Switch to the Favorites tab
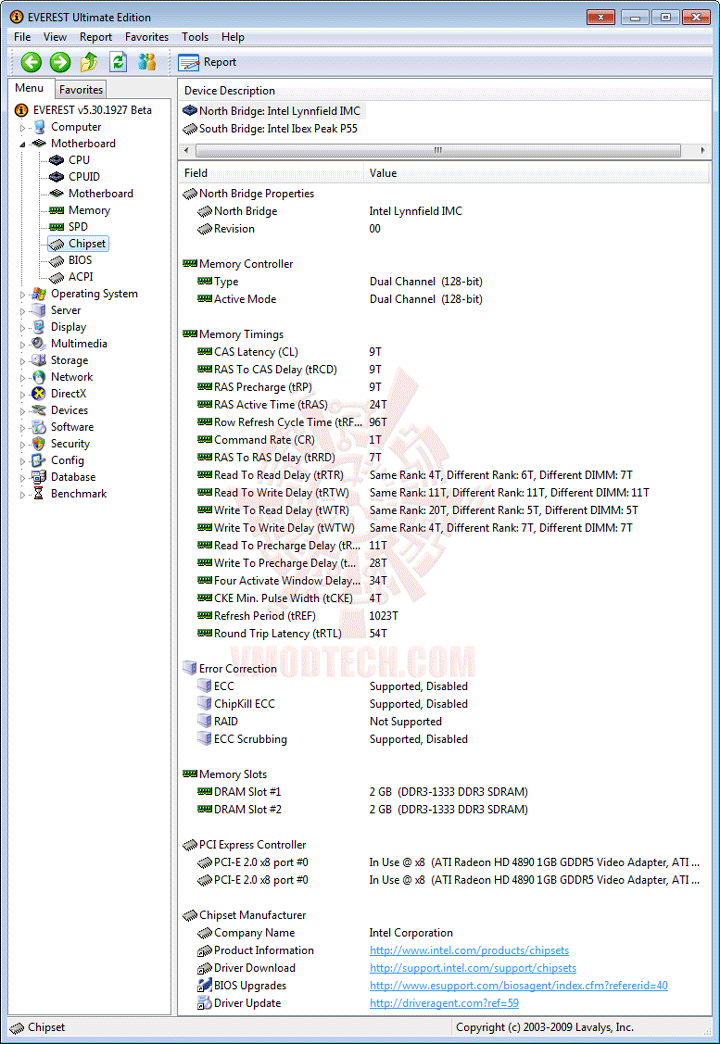 (x=81, y=89)
